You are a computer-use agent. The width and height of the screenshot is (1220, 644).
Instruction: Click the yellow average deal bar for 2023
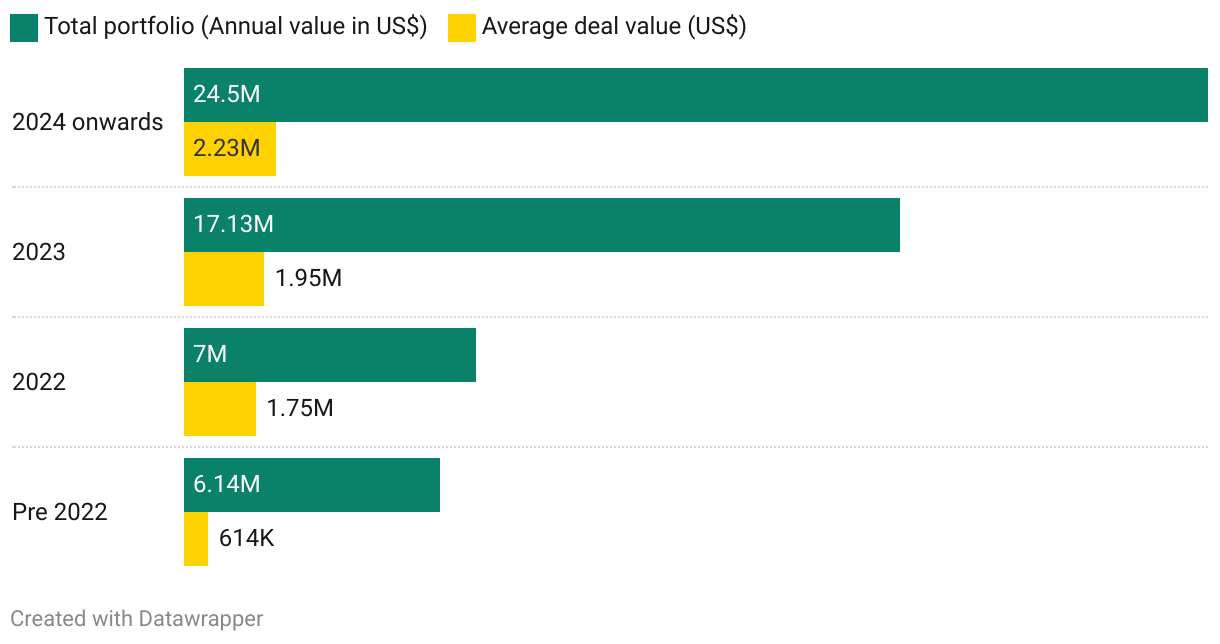point(223,279)
